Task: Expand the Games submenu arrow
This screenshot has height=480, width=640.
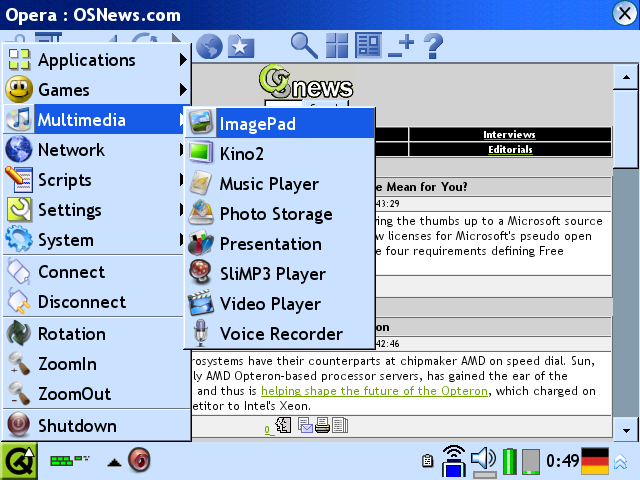Action: (x=183, y=90)
